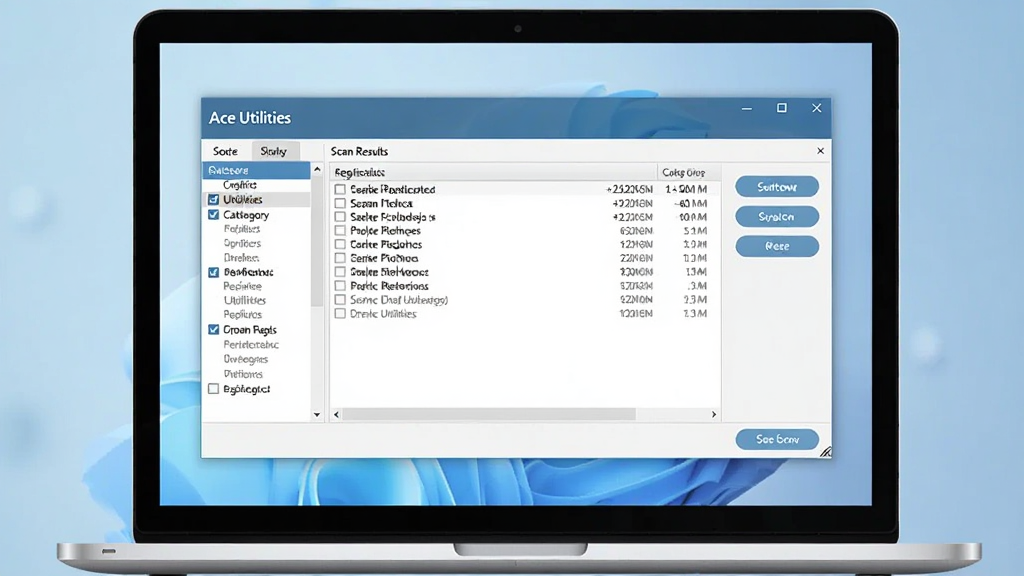The width and height of the screenshot is (1024, 576).
Task: Check the "Carite Fisdohes" result row
Action: [x=340, y=244]
